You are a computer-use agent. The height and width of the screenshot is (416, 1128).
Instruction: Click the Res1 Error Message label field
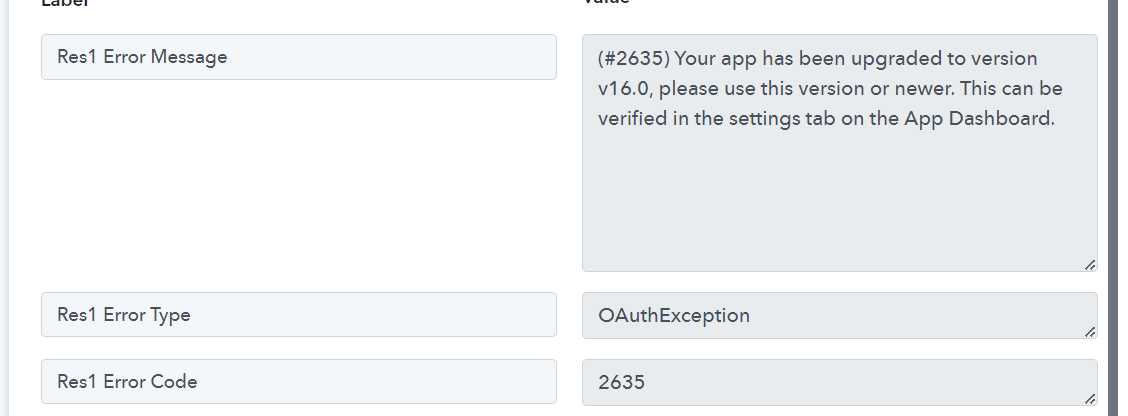tap(298, 57)
